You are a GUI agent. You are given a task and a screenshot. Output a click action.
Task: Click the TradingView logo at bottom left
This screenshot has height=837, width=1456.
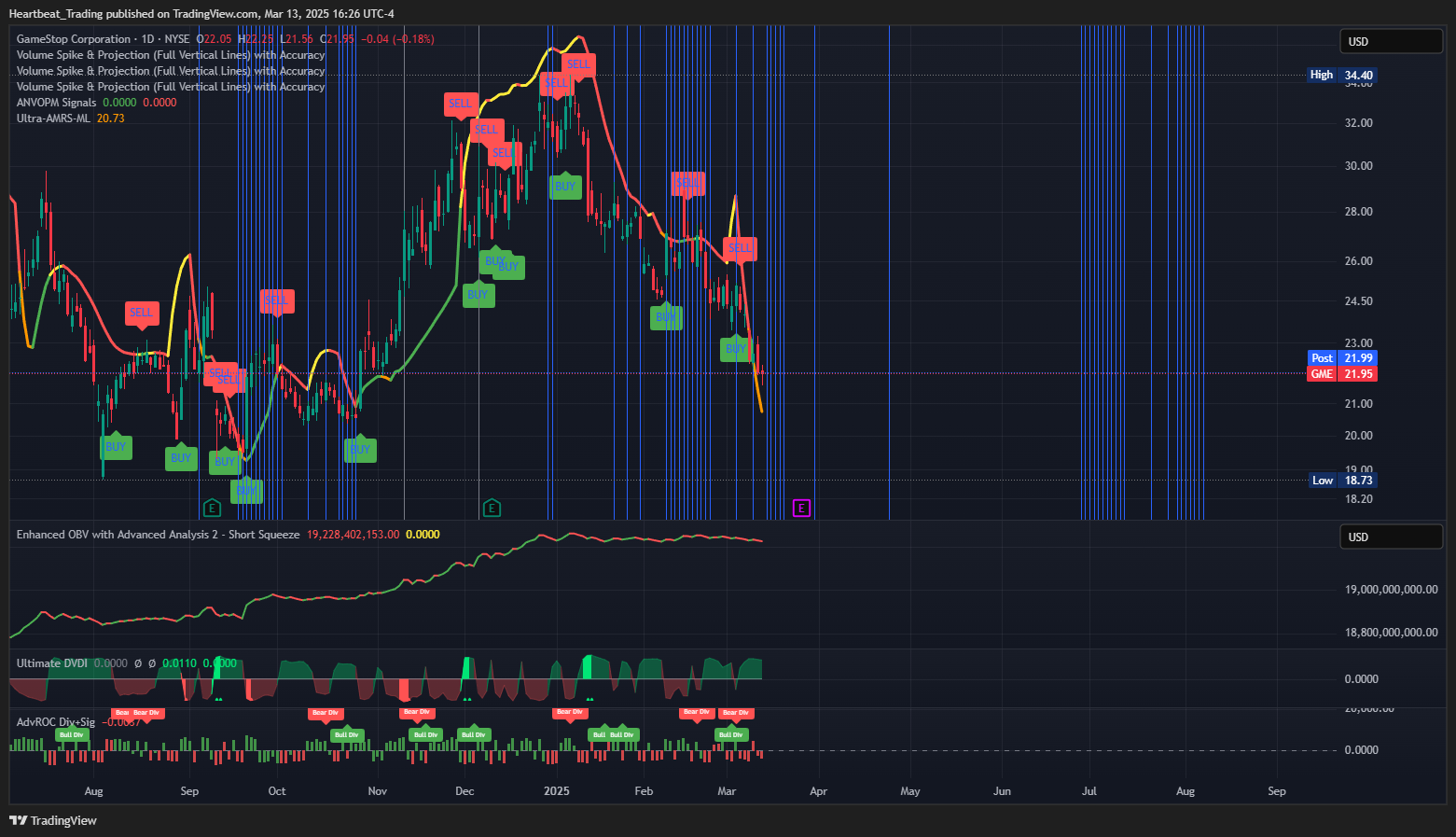tap(53, 820)
